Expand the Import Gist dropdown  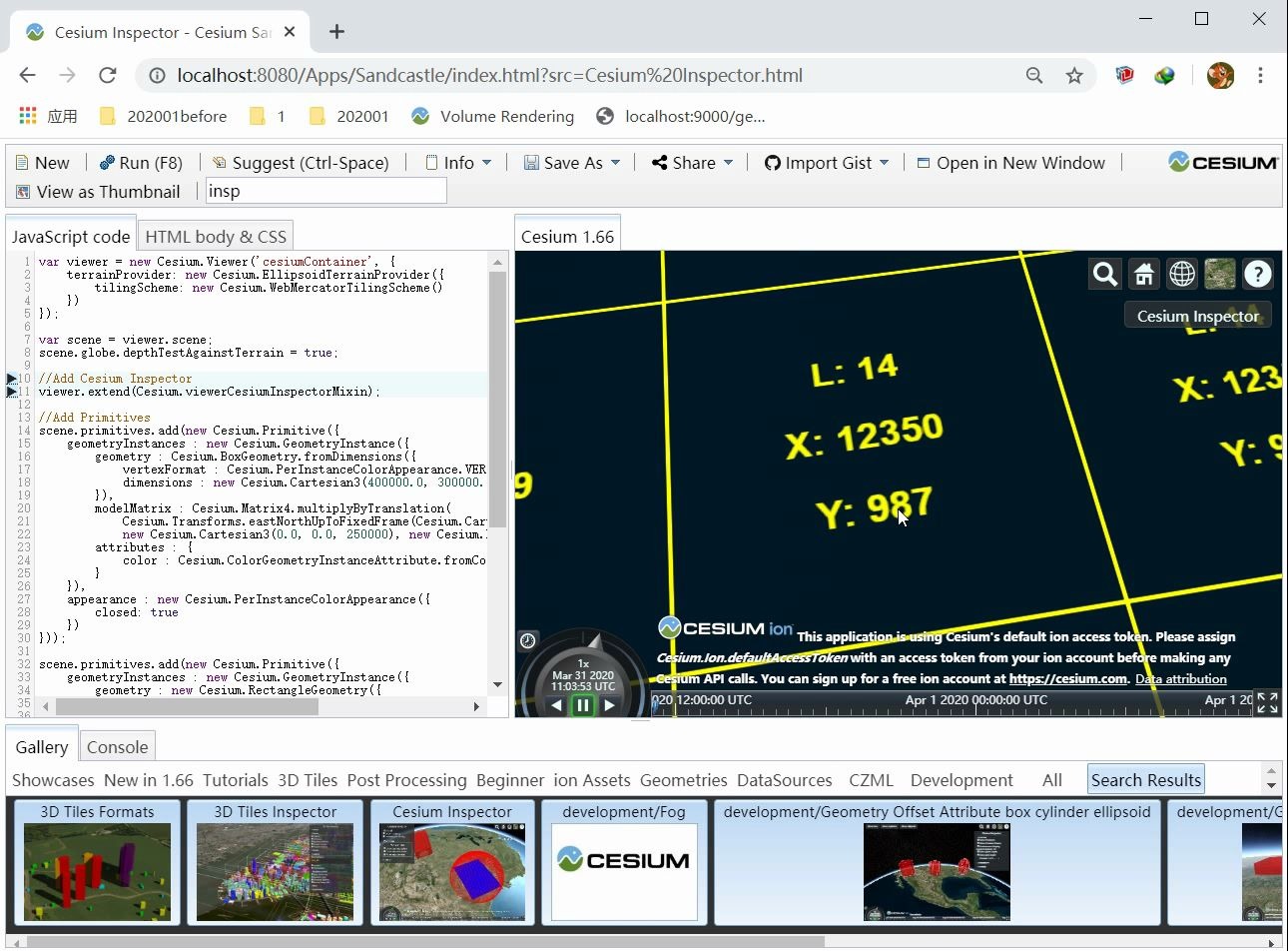[x=827, y=163]
